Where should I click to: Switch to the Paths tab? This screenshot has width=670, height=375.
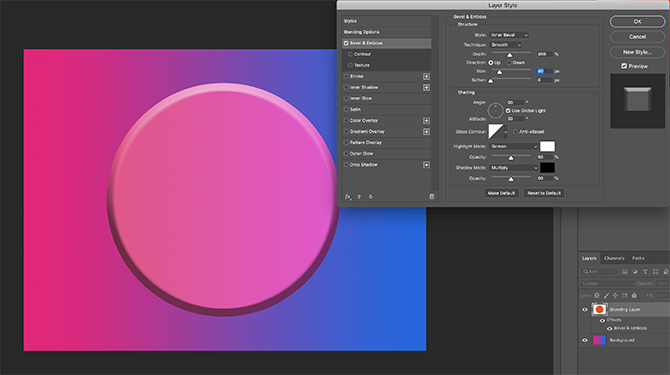pyautogui.click(x=638, y=258)
